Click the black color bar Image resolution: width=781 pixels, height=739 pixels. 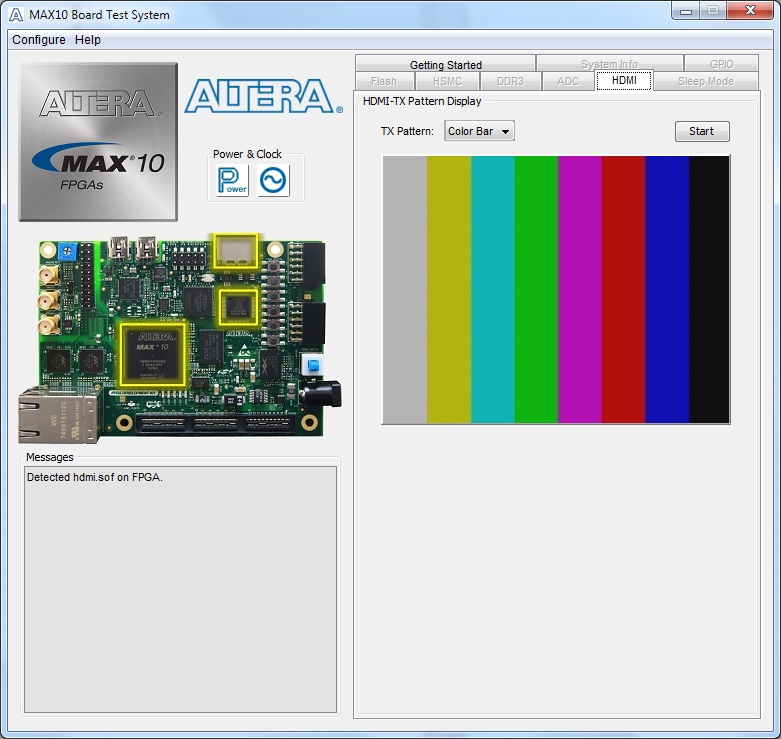(x=709, y=289)
